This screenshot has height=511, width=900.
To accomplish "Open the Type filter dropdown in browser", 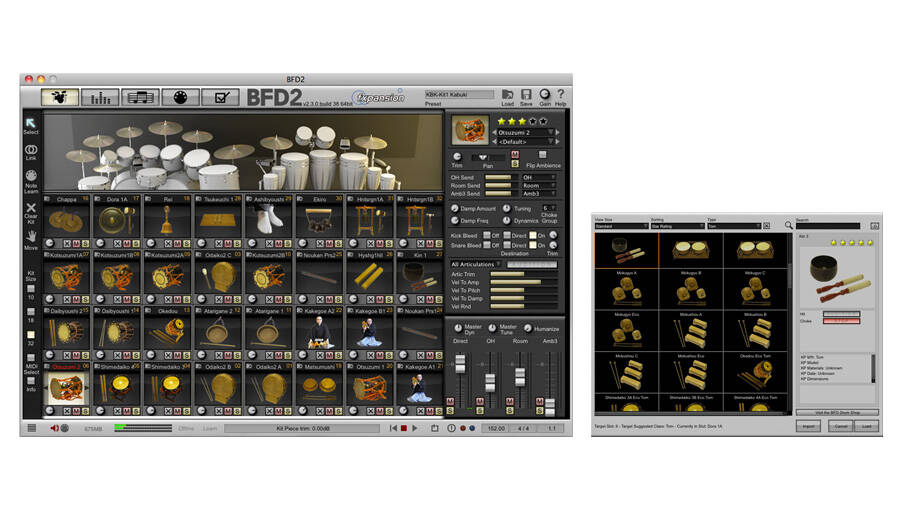I will click(734, 226).
